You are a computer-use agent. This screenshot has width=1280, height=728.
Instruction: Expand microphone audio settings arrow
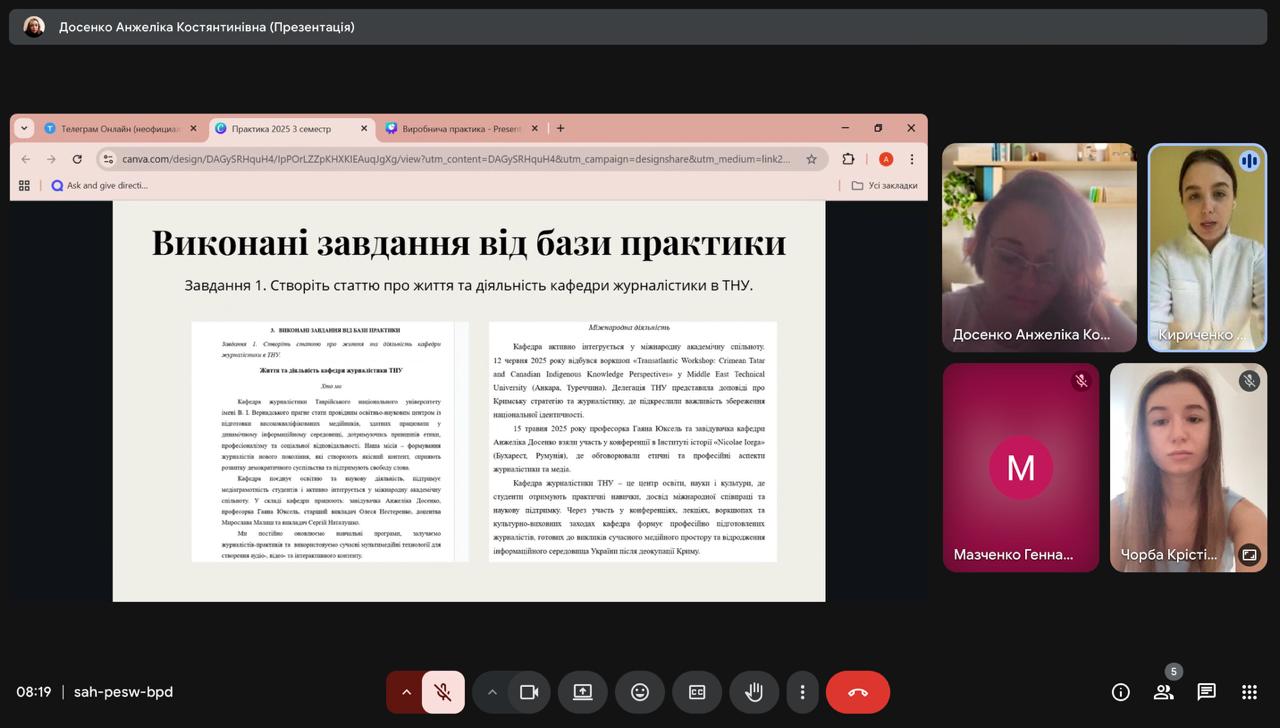tap(406, 692)
